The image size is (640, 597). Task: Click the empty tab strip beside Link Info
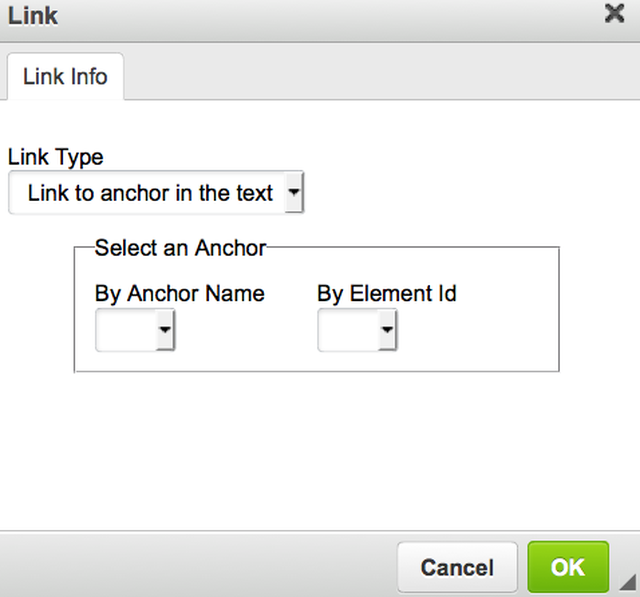click(380, 76)
